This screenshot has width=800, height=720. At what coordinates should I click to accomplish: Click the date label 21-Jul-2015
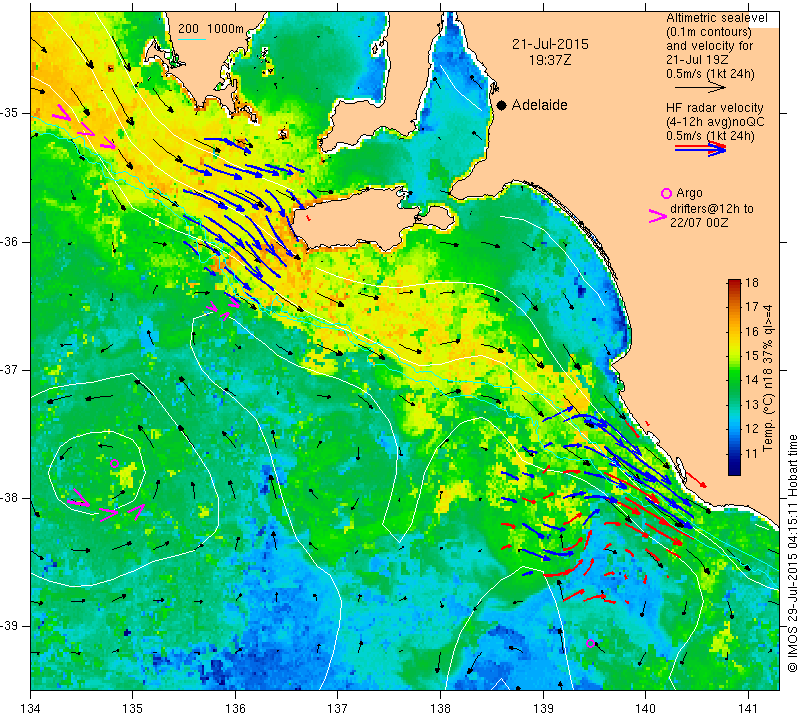click(x=550, y=44)
